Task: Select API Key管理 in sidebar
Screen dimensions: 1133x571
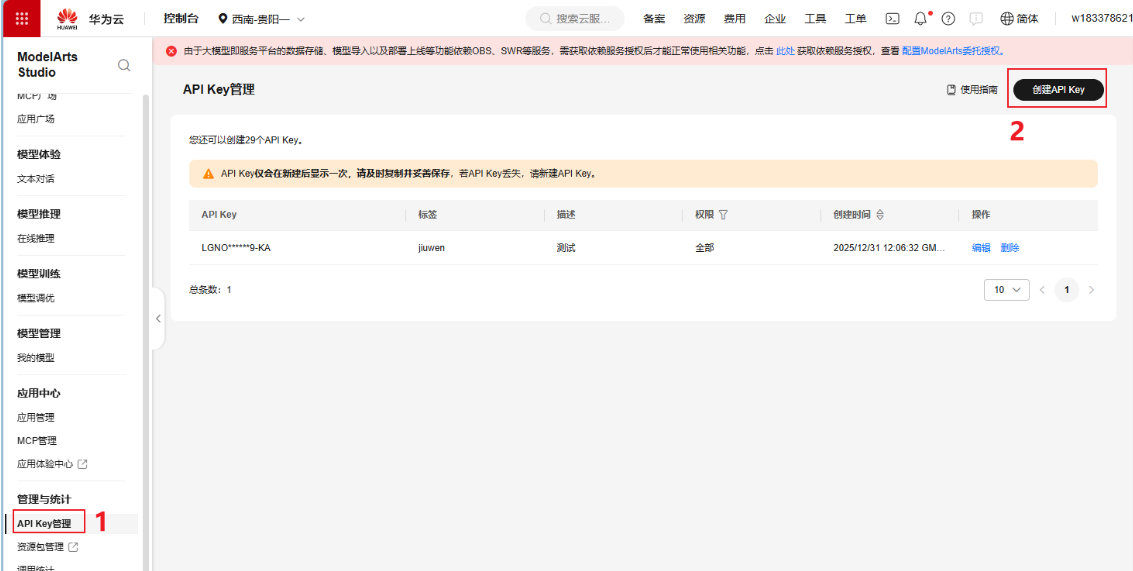Action: point(44,523)
